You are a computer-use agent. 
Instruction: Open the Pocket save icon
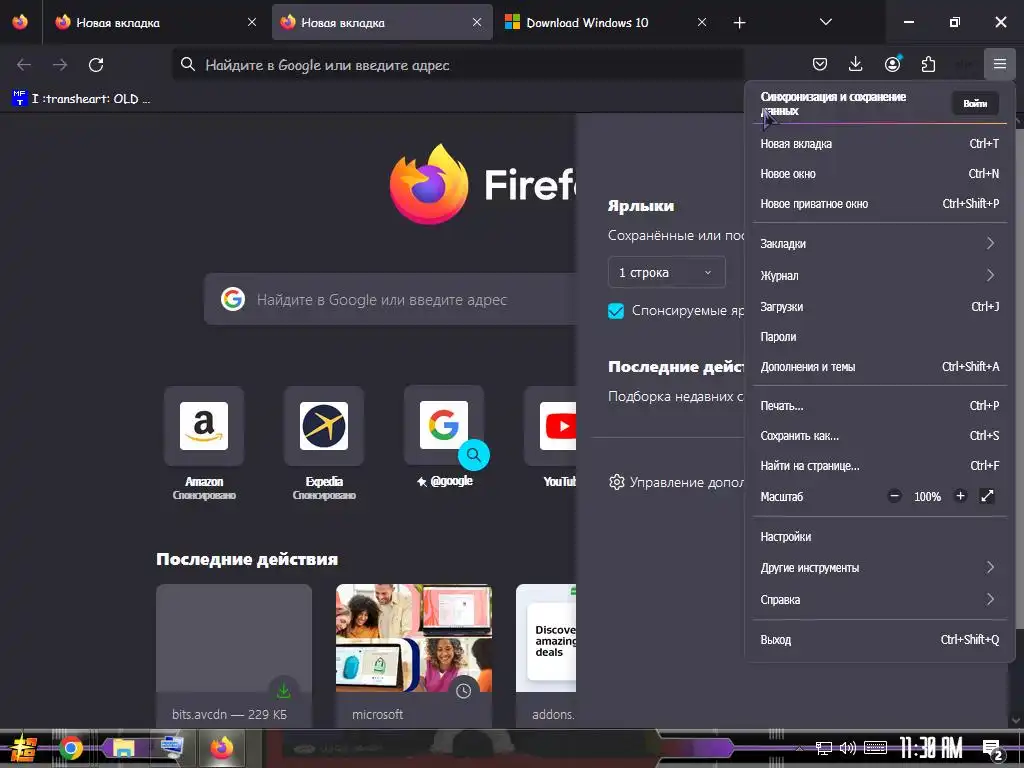tap(820, 64)
